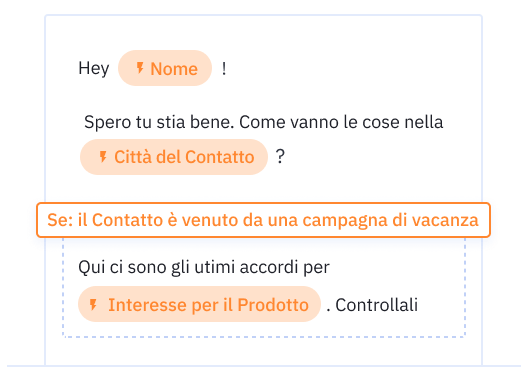Click lightning icon in Interesse per il Prodotto
This screenshot has height=392, width=527.
[93, 305]
